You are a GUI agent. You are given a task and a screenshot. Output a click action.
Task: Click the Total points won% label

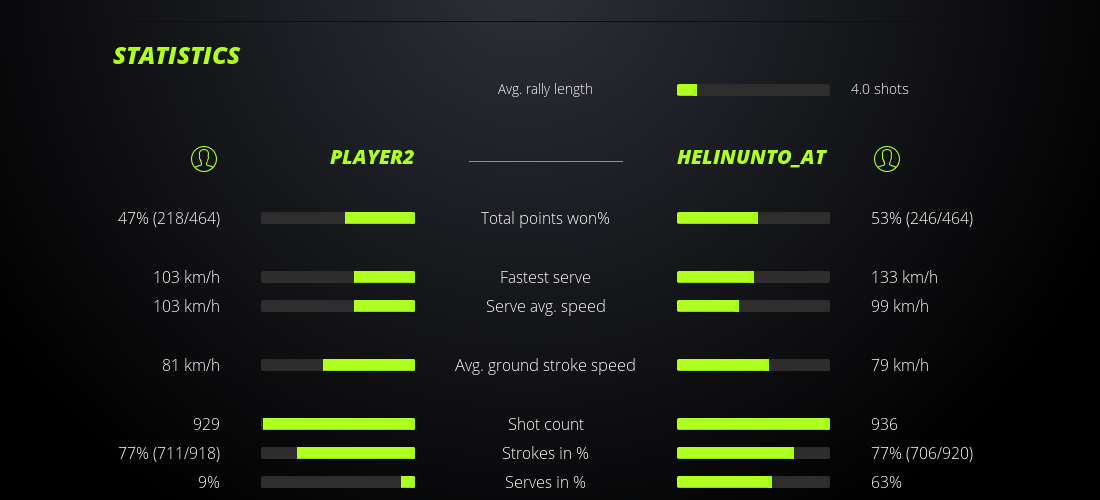(545, 218)
